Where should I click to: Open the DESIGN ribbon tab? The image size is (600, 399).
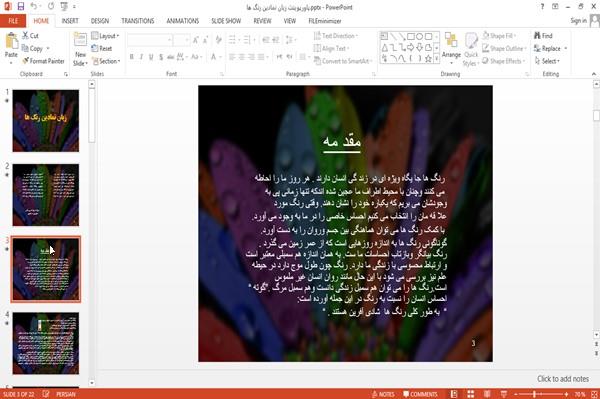click(x=100, y=21)
